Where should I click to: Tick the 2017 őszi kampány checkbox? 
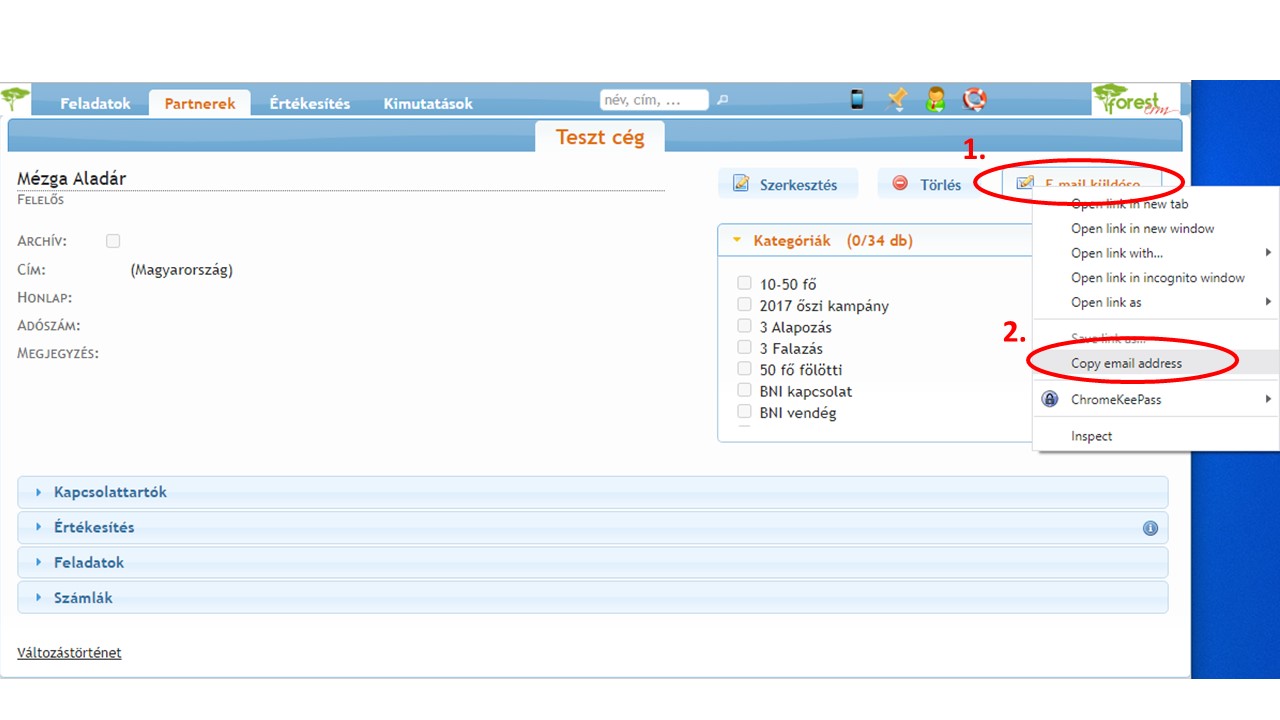click(x=744, y=305)
